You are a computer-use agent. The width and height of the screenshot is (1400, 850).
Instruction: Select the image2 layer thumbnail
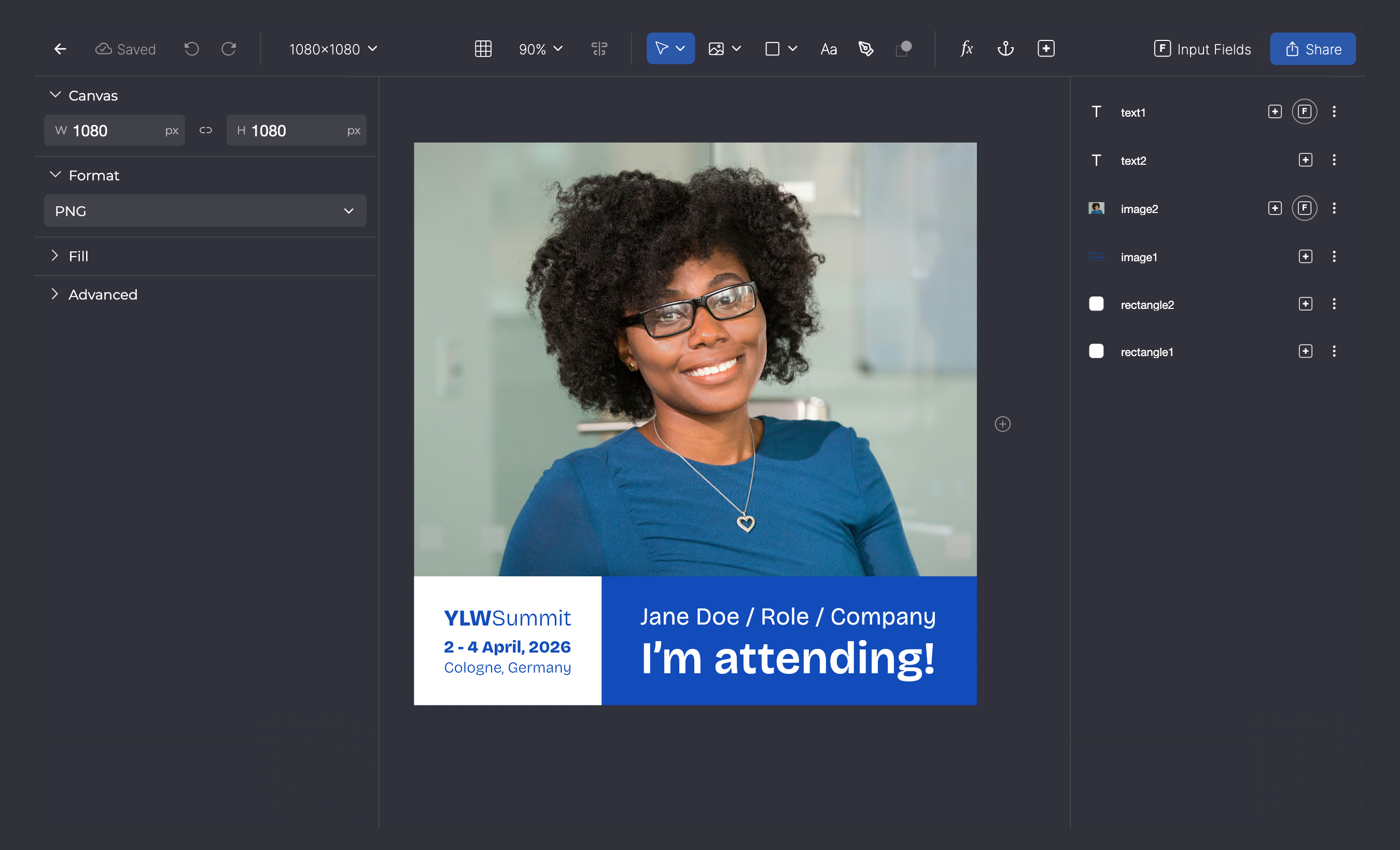coord(1096,208)
